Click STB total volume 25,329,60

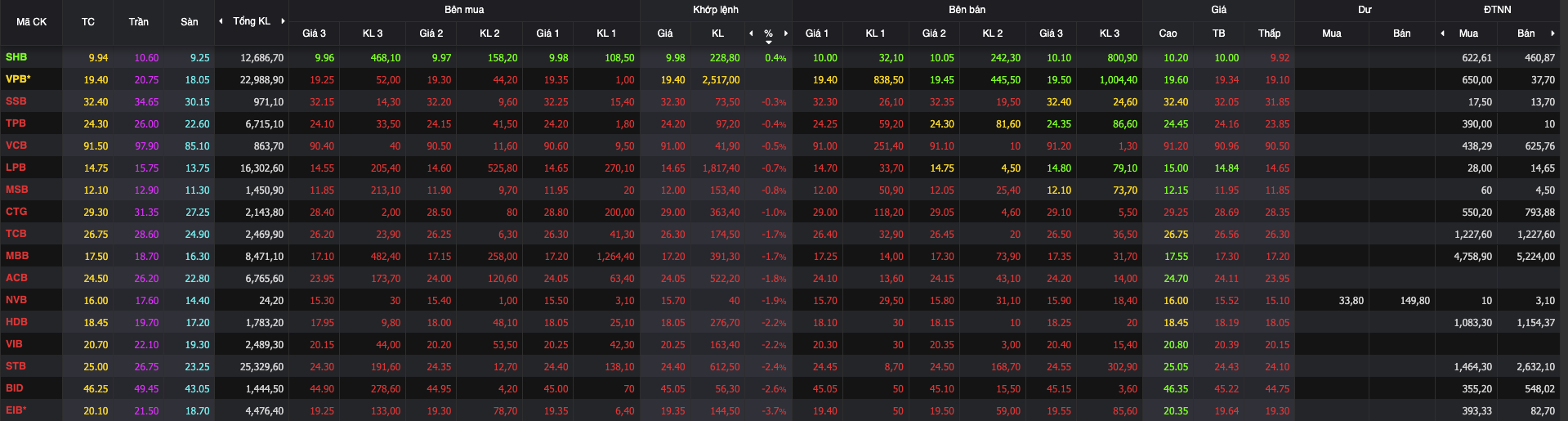(262, 367)
